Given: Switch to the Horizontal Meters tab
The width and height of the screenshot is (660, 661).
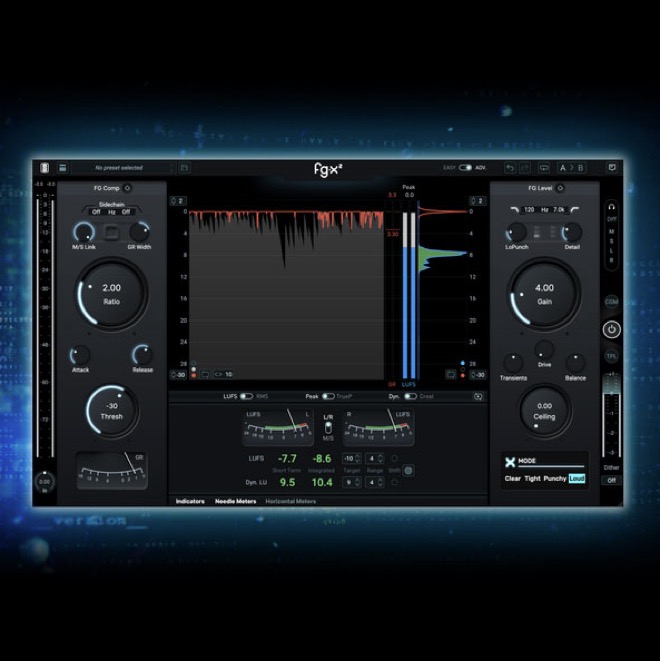Looking at the screenshot, I should [x=291, y=501].
